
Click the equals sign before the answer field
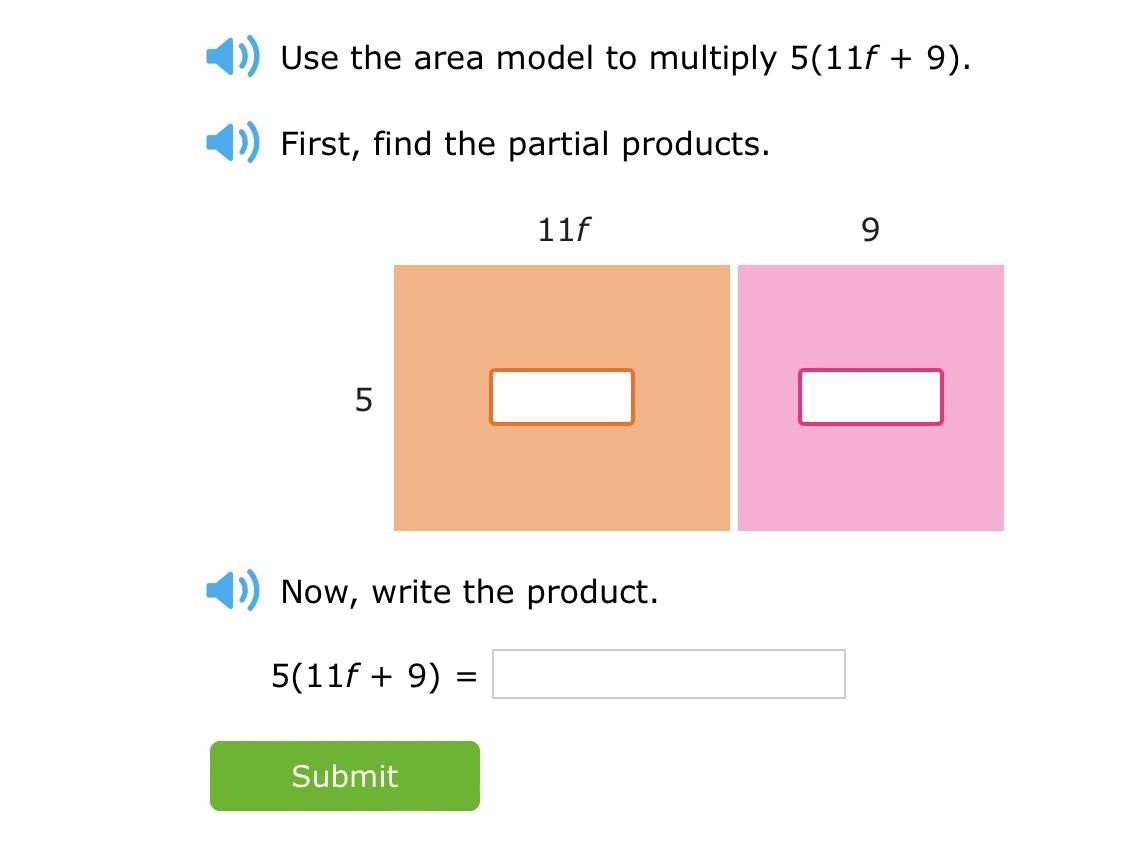click(x=466, y=677)
